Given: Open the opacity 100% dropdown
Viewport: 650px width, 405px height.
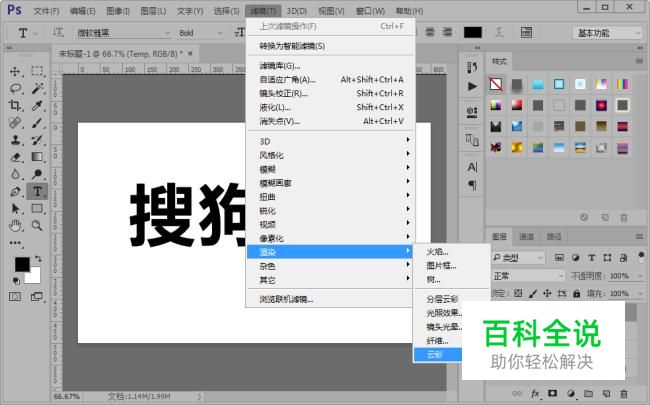Looking at the screenshot, I should tap(640, 276).
